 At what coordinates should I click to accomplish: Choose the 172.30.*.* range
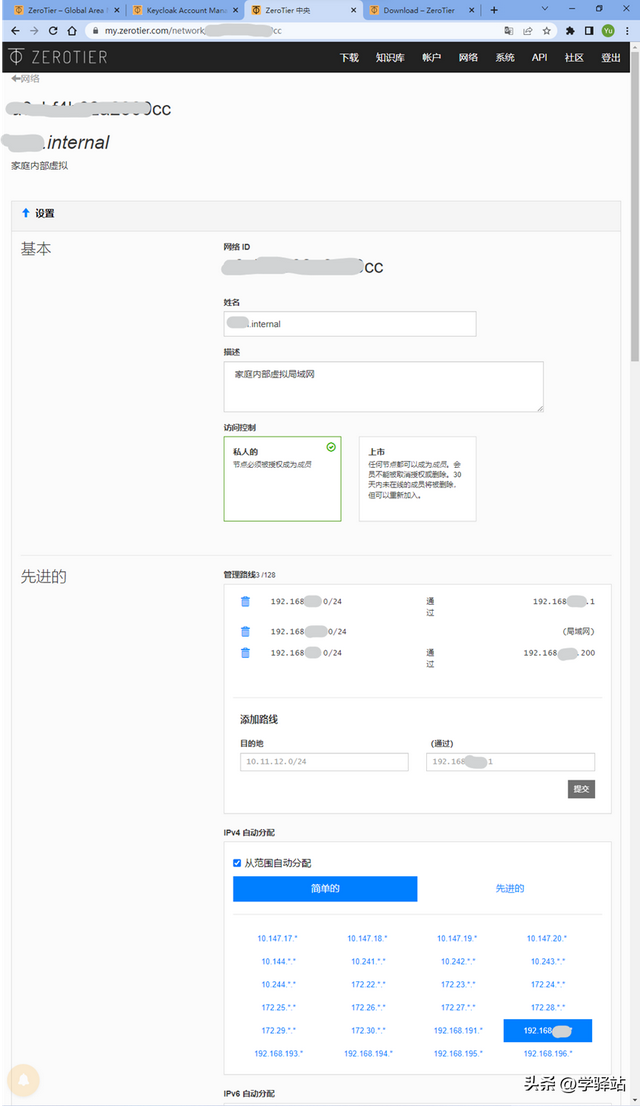[368, 1031]
